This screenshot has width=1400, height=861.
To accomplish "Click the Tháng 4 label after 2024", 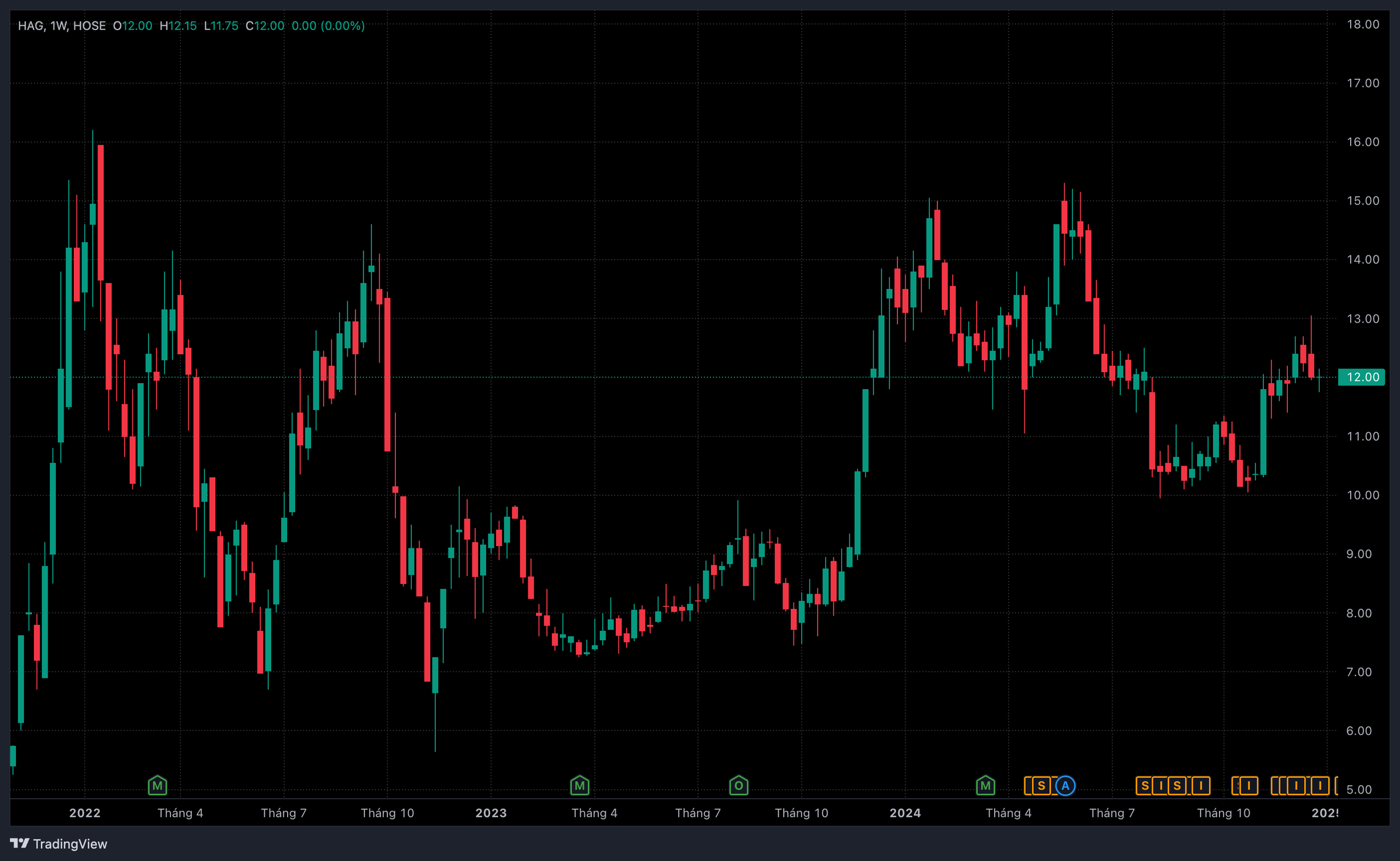I will tap(1008, 812).
